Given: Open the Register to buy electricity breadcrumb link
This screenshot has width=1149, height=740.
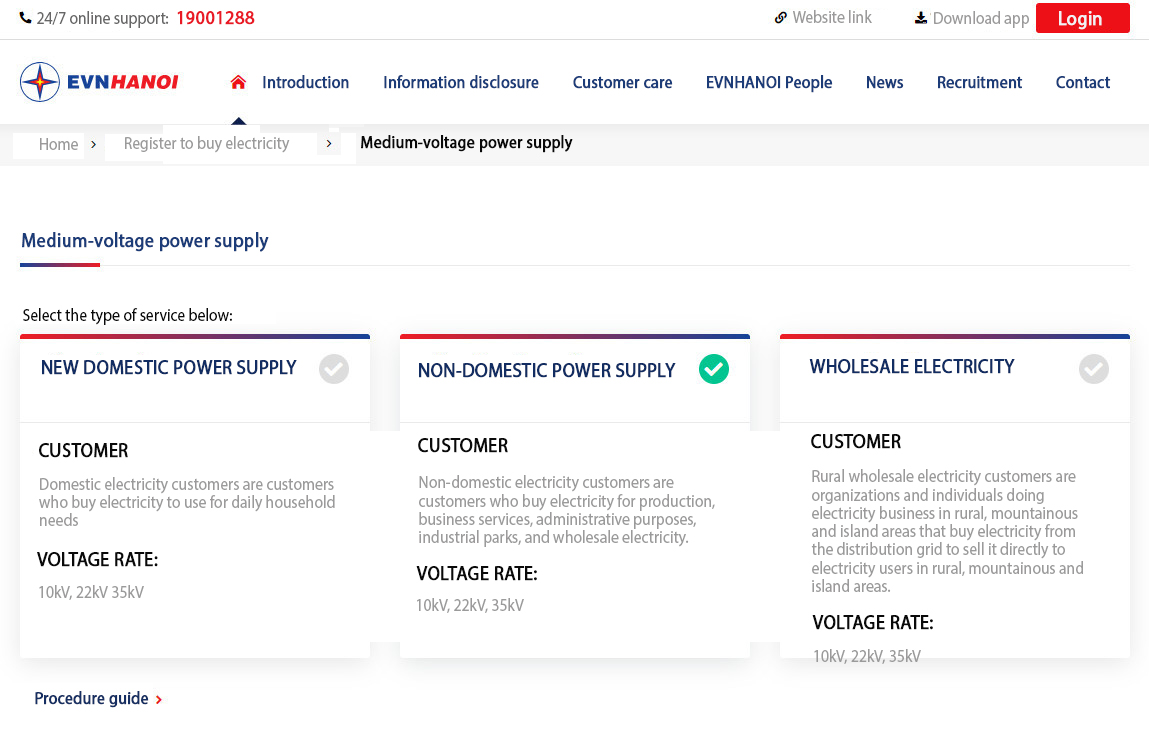Looking at the screenshot, I should click(x=205, y=143).
